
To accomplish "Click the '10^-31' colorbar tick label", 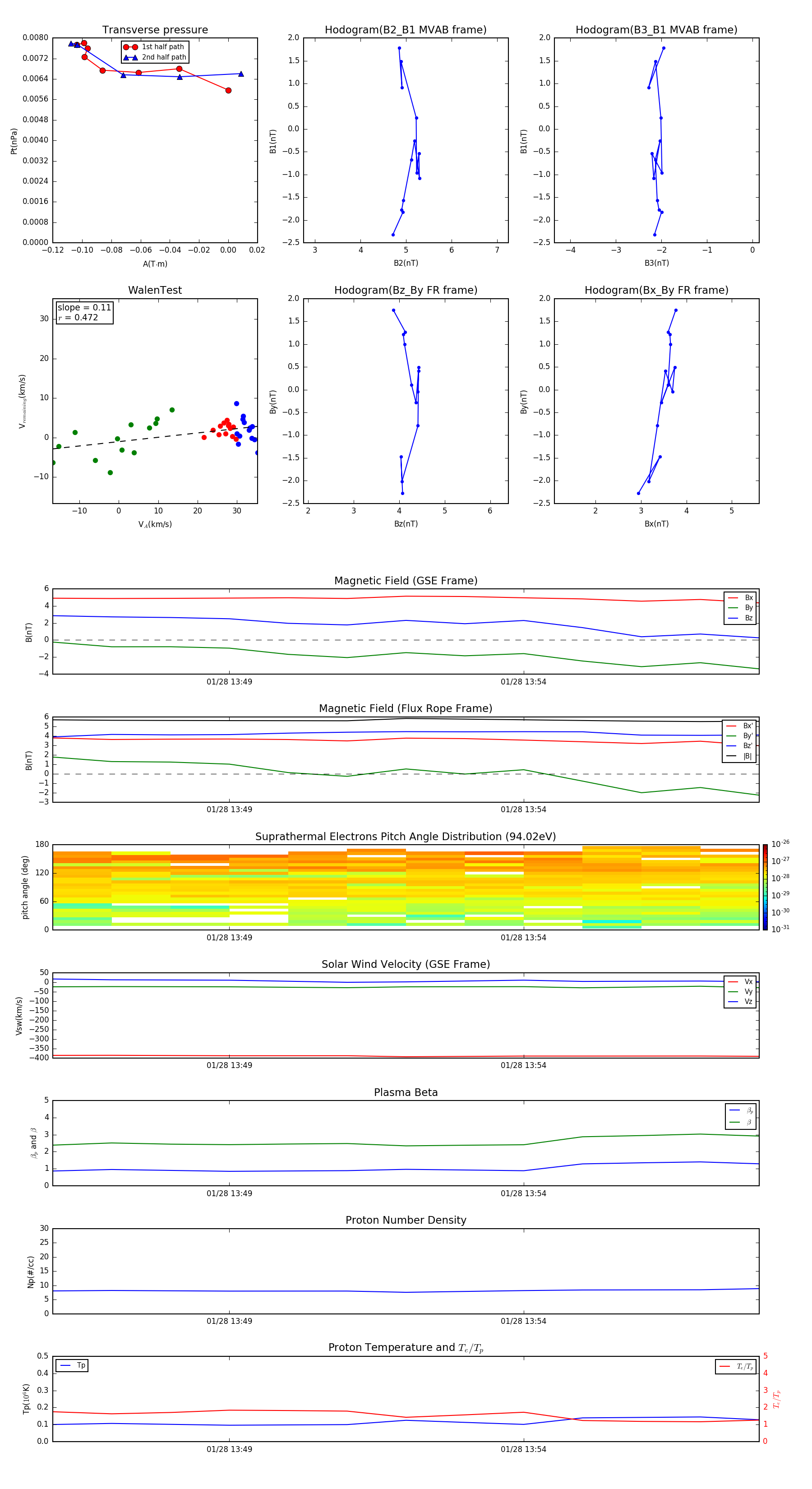I will pyautogui.click(x=780, y=929).
